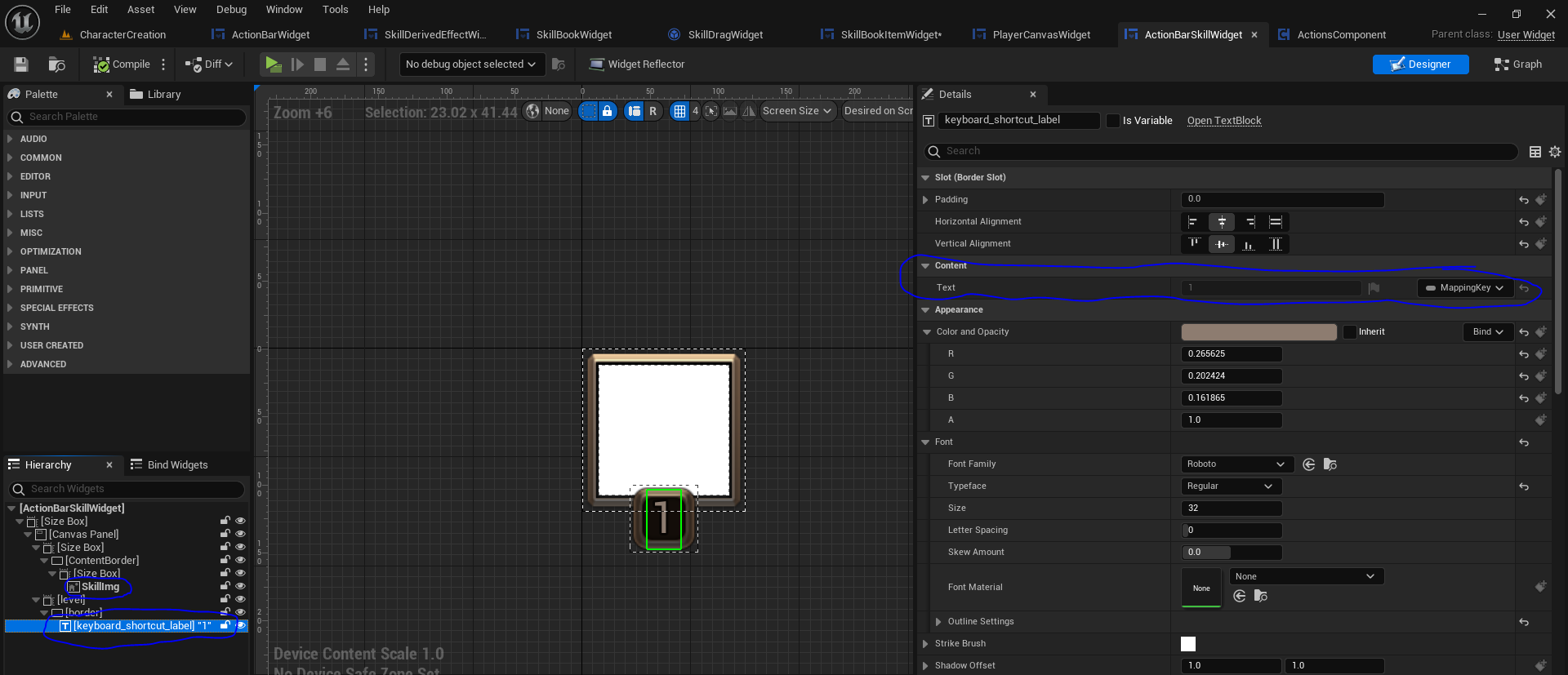Switch to the SkillBookWidget tab

point(573,35)
